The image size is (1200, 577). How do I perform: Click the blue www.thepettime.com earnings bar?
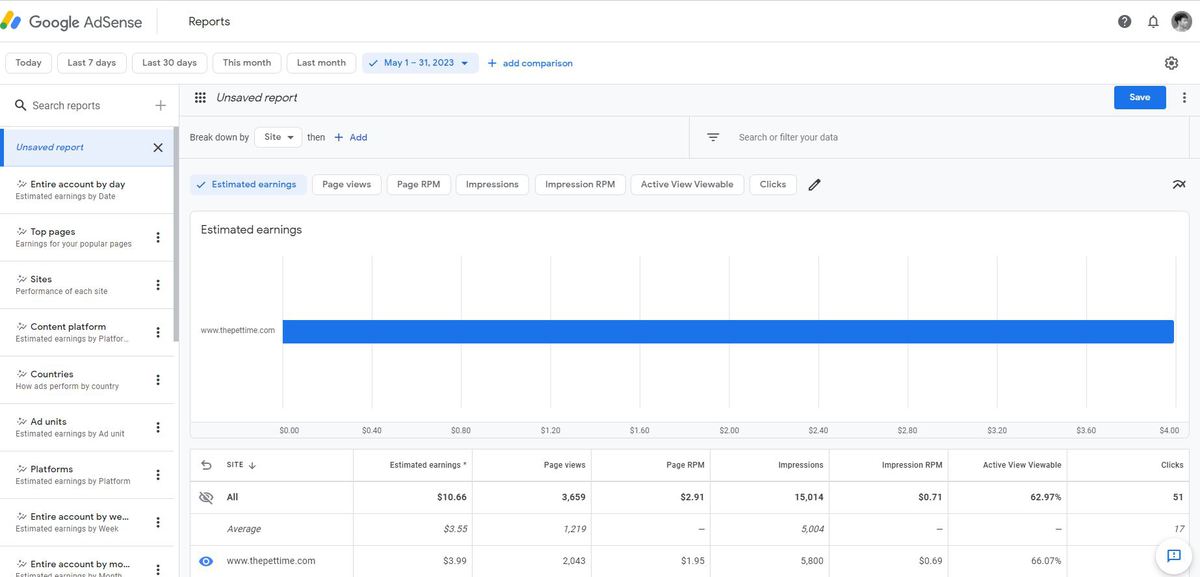[728, 331]
